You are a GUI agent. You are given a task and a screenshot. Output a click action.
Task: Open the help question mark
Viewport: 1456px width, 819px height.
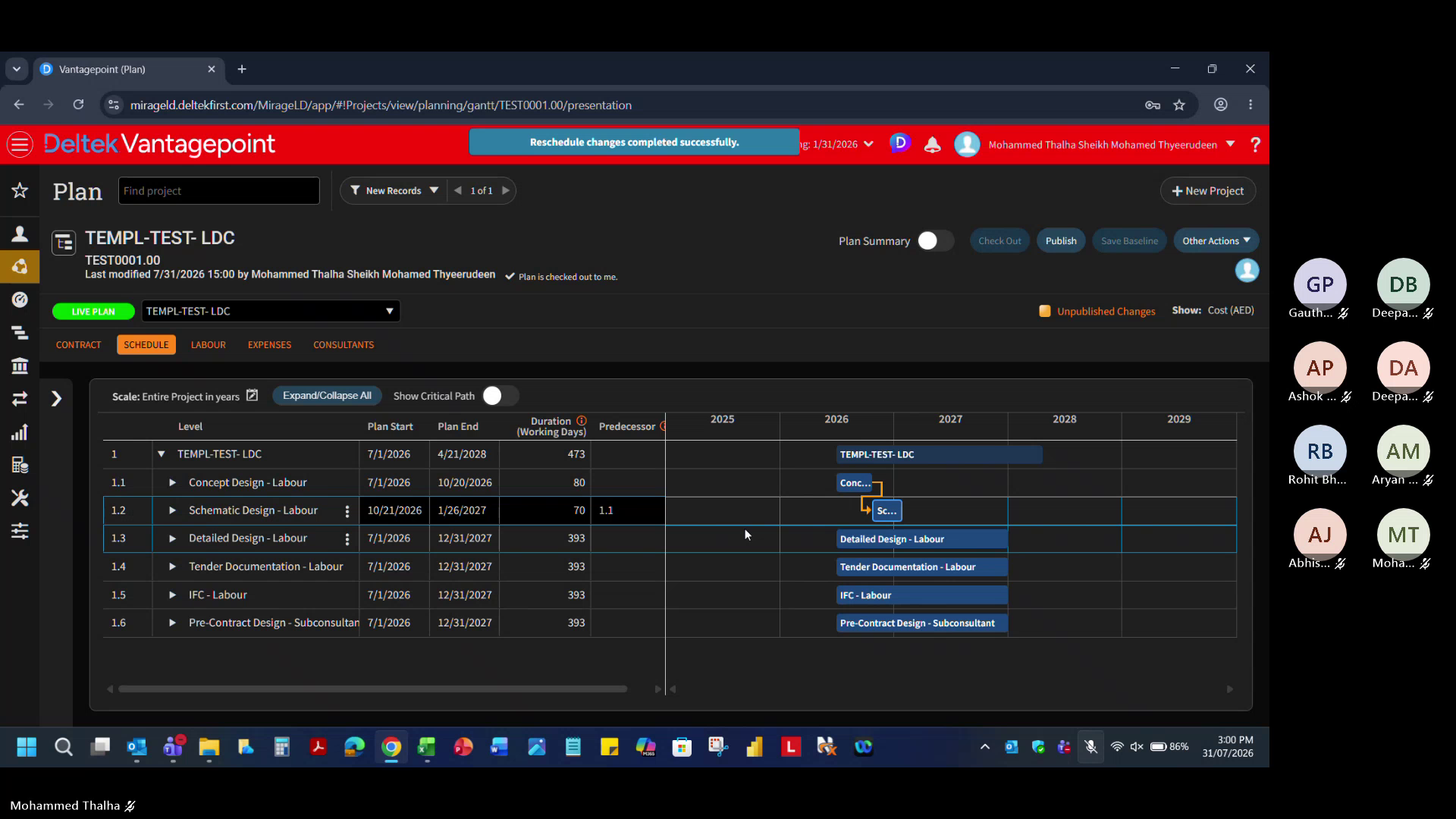(x=1255, y=144)
